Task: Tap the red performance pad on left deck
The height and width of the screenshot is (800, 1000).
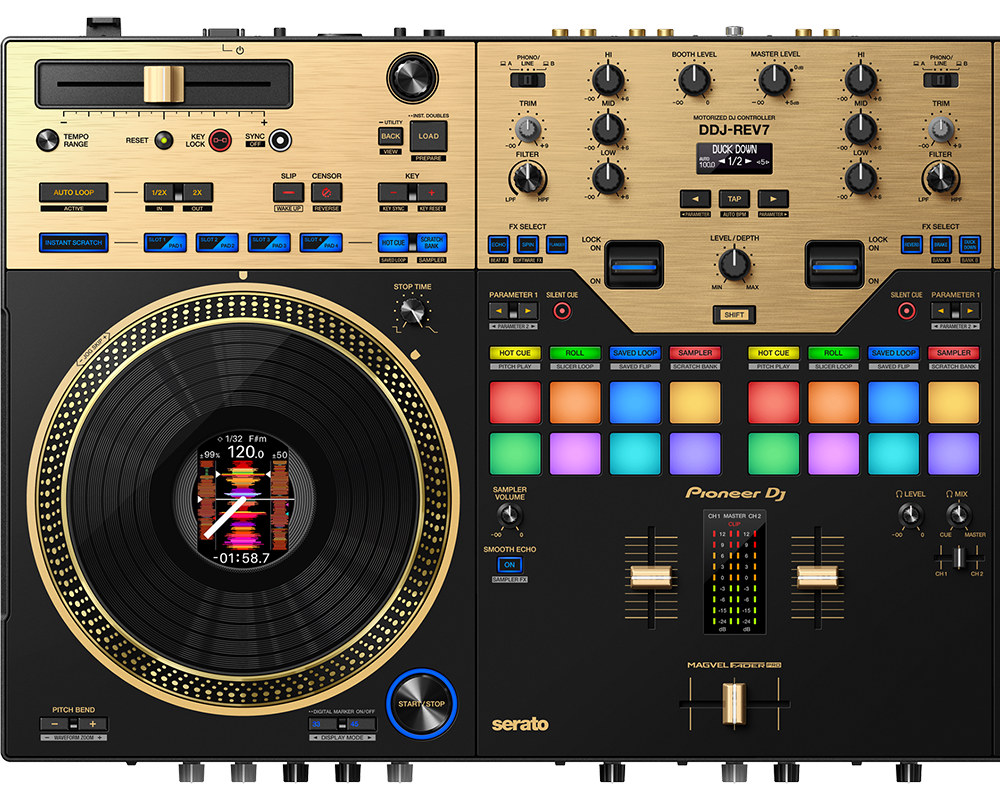Action: pyautogui.click(x=515, y=403)
